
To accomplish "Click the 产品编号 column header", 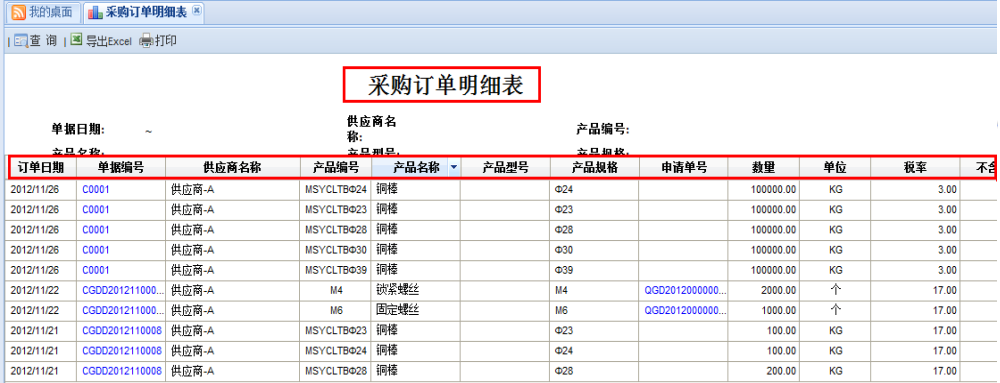I will click(335, 168).
